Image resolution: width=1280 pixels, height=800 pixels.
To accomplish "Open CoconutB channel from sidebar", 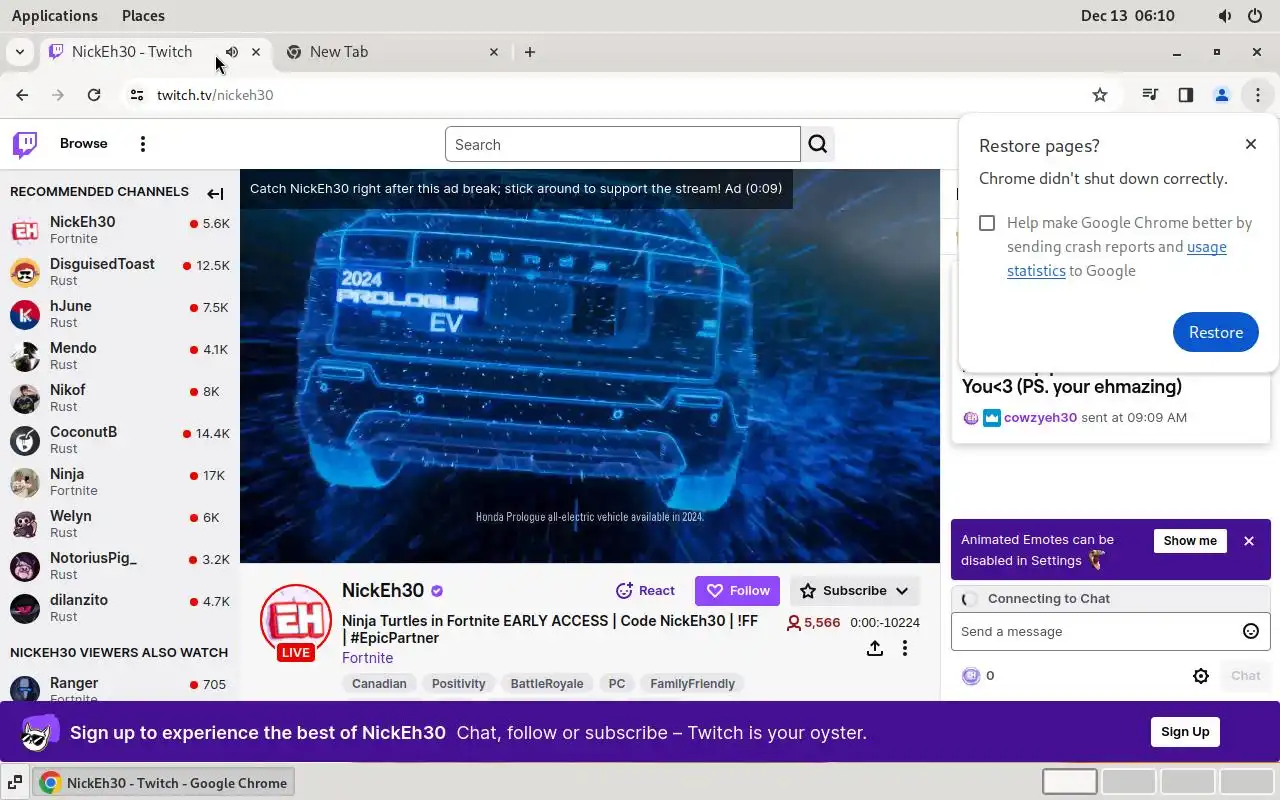I will 120,440.
